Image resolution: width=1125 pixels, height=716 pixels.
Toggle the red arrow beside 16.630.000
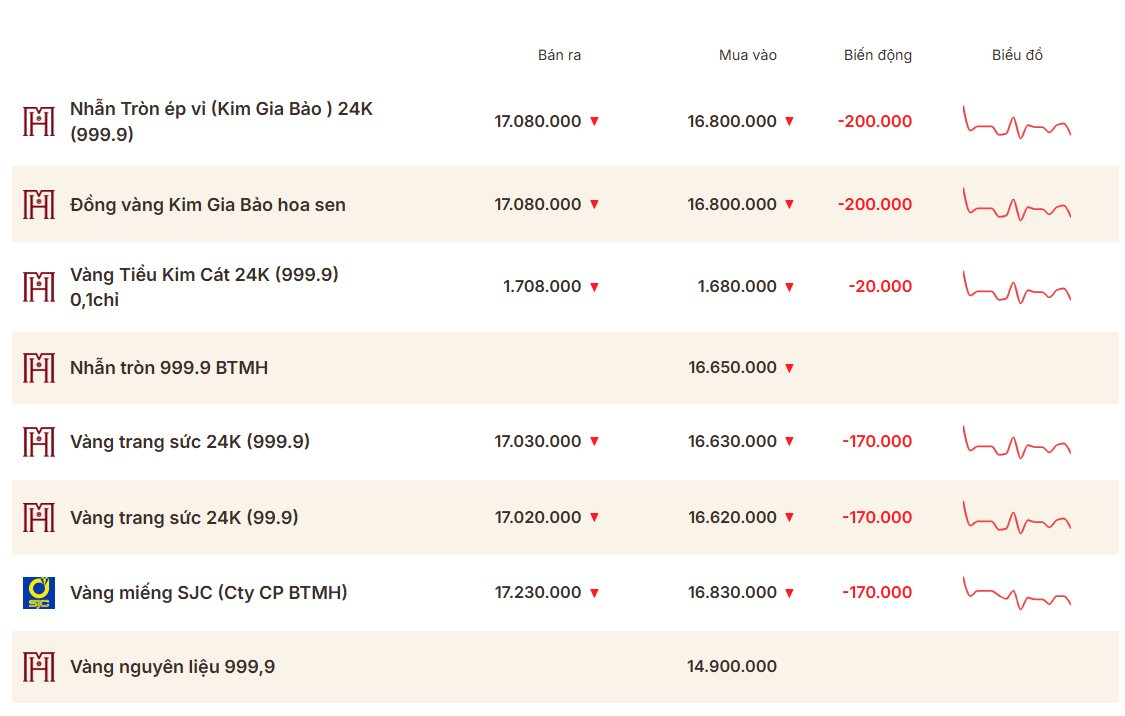[x=790, y=441]
